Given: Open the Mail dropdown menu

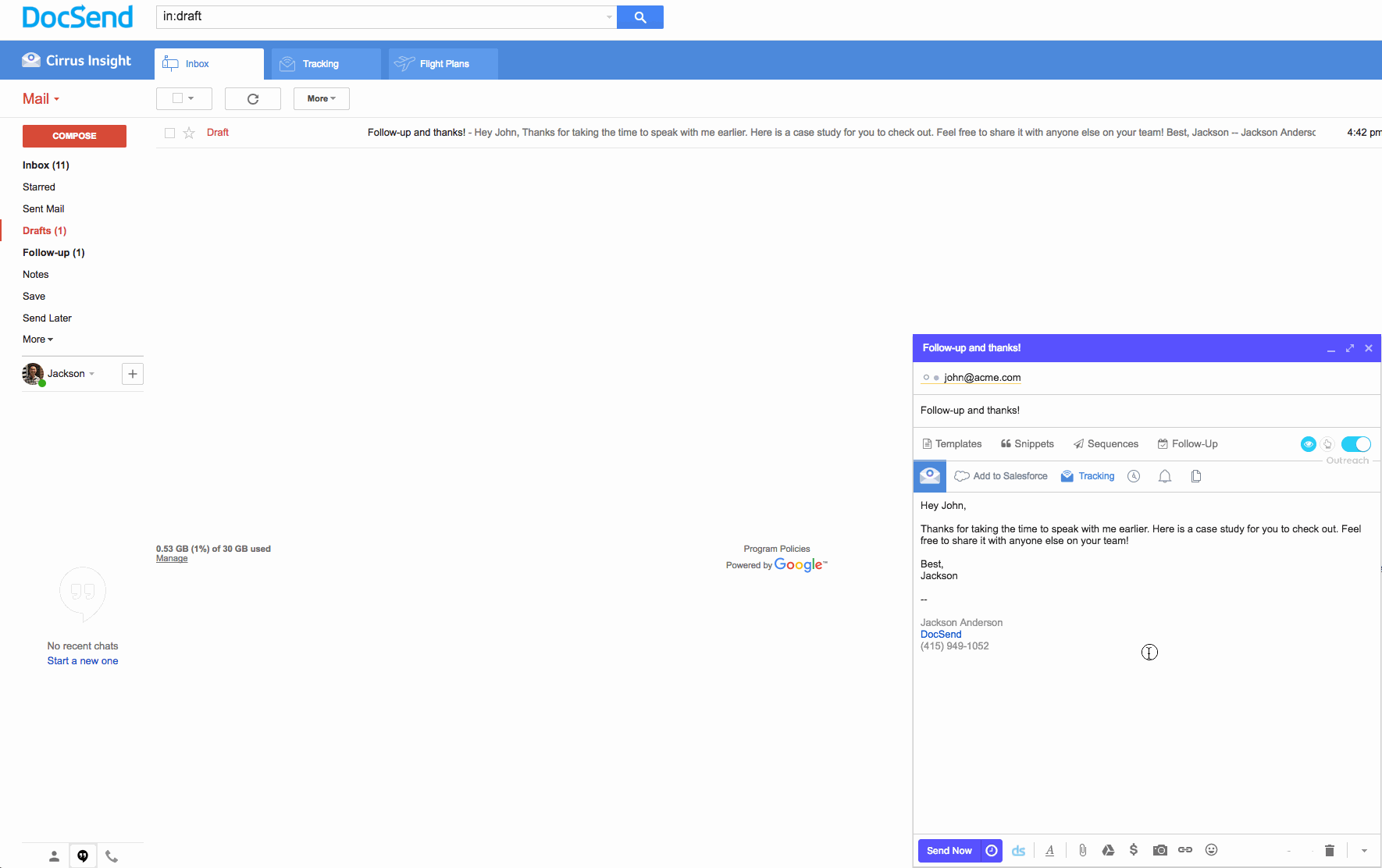Looking at the screenshot, I should 41,99.
